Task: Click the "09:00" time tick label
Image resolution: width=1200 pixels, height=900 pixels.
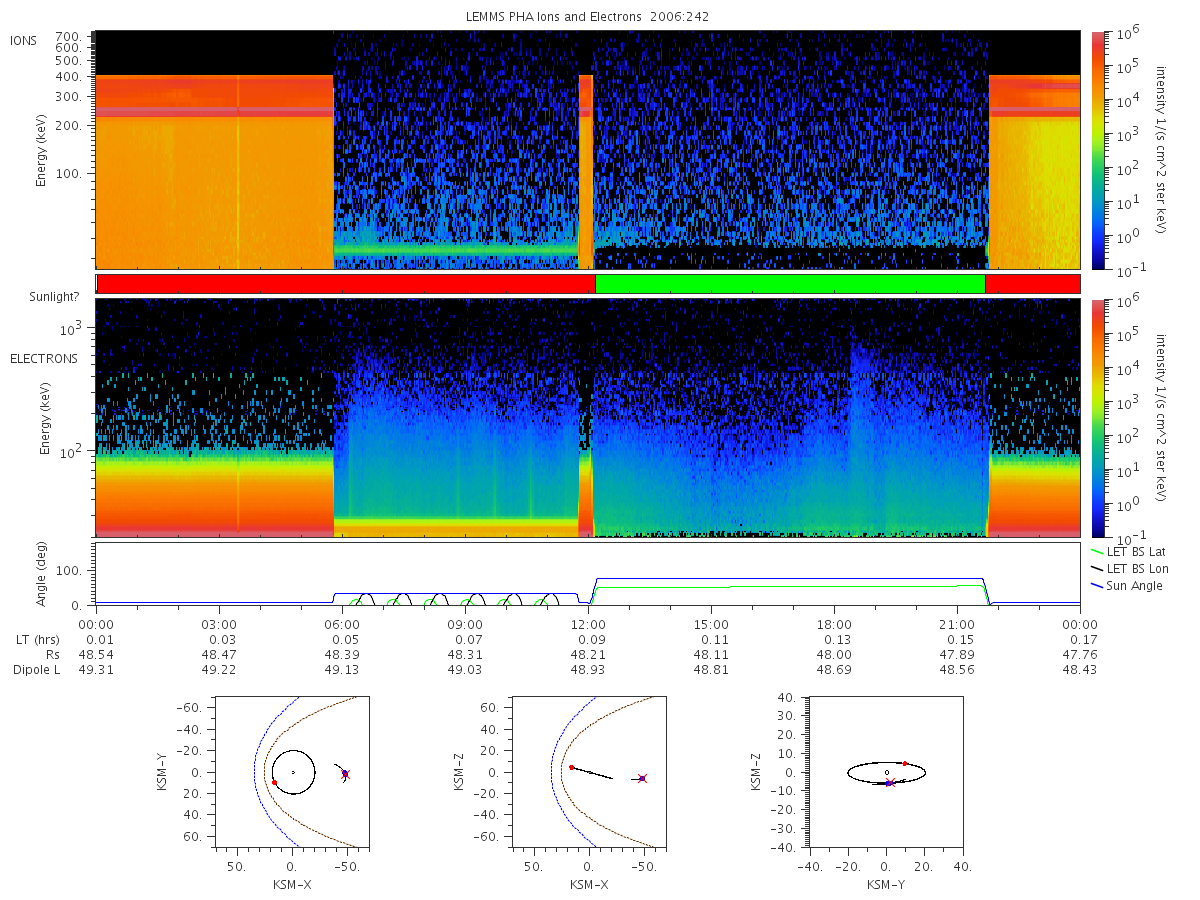Action: [x=465, y=624]
